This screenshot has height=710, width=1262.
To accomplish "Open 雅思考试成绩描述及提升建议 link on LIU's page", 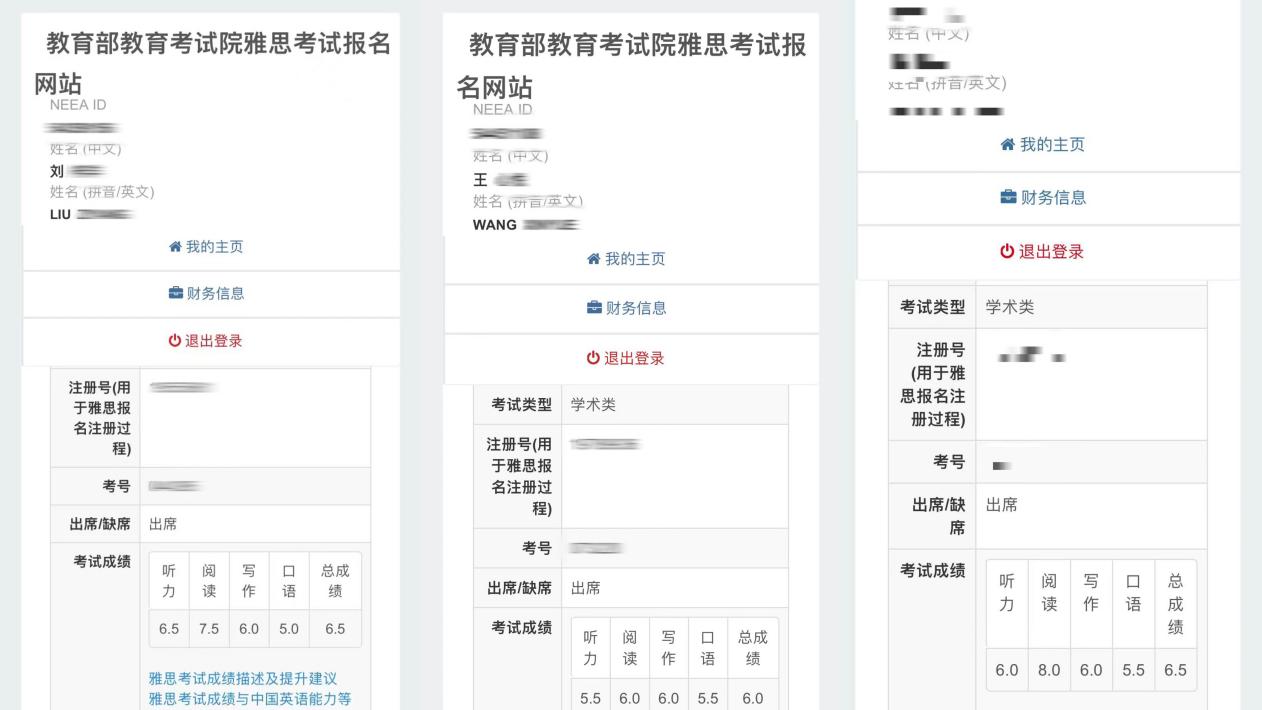I will (243, 679).
